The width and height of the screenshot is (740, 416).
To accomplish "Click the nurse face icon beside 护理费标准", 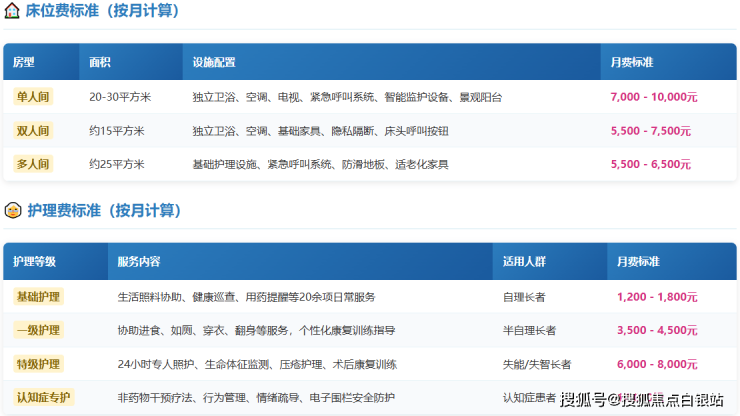I will (13, 210).
